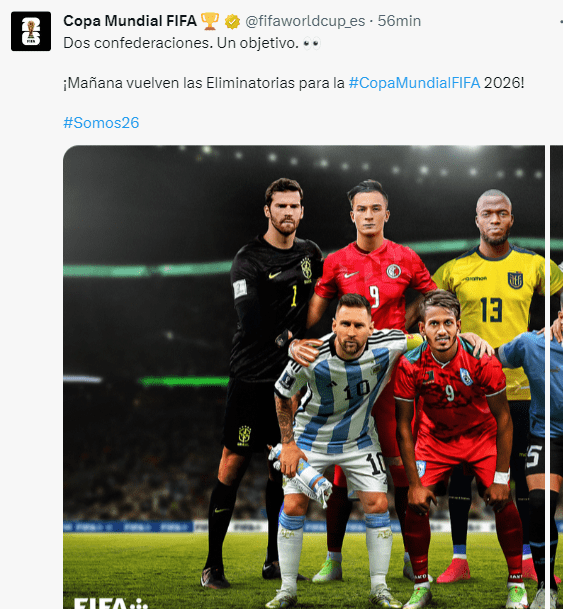Open the second image sliver on right edge
This screenshot has height=609, width=563.
[557, 377]
